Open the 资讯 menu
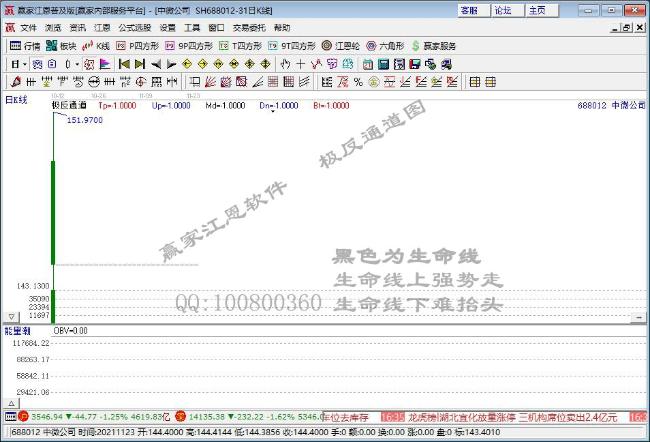This screenshot has height=442, width=650. 78,28
